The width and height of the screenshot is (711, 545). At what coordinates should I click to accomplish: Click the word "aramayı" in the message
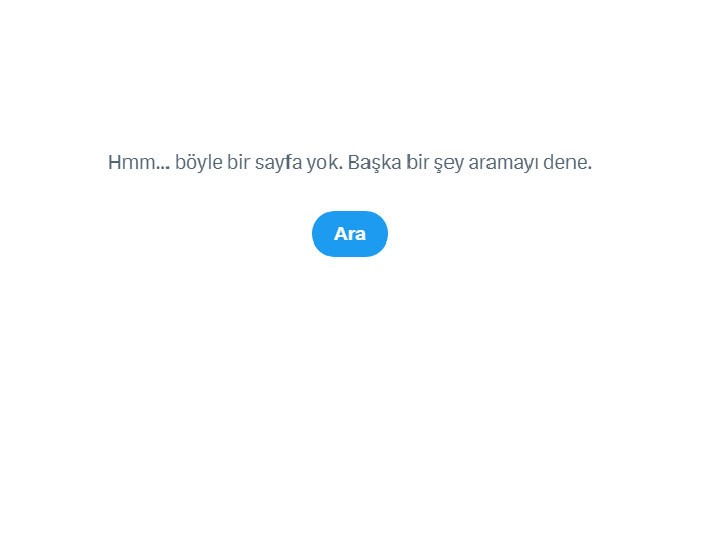pyautogui.click(x=503, y=164)
